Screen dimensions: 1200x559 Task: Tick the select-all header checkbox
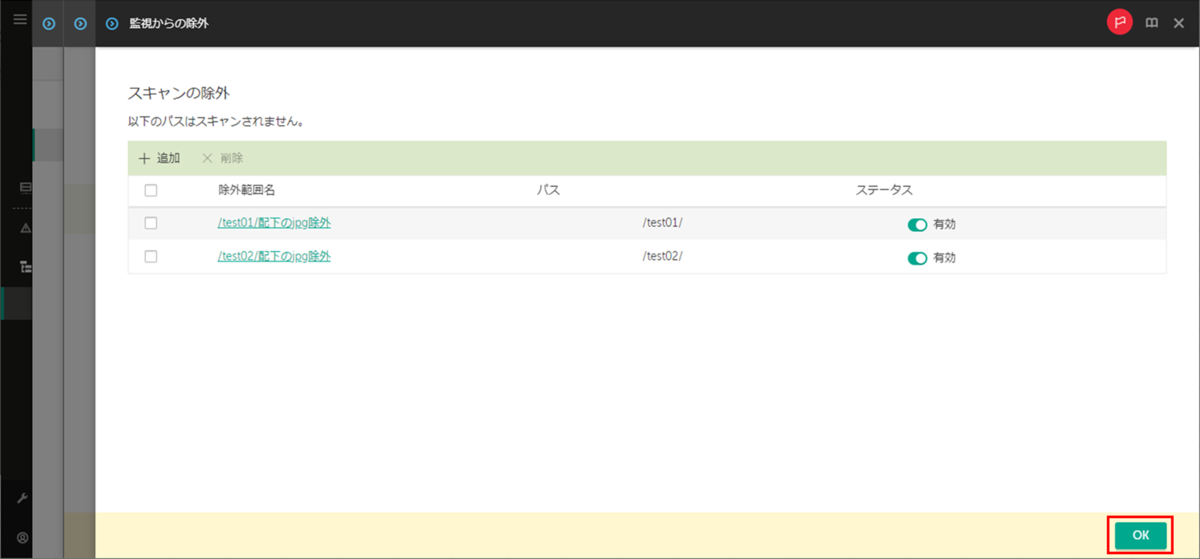151,190
